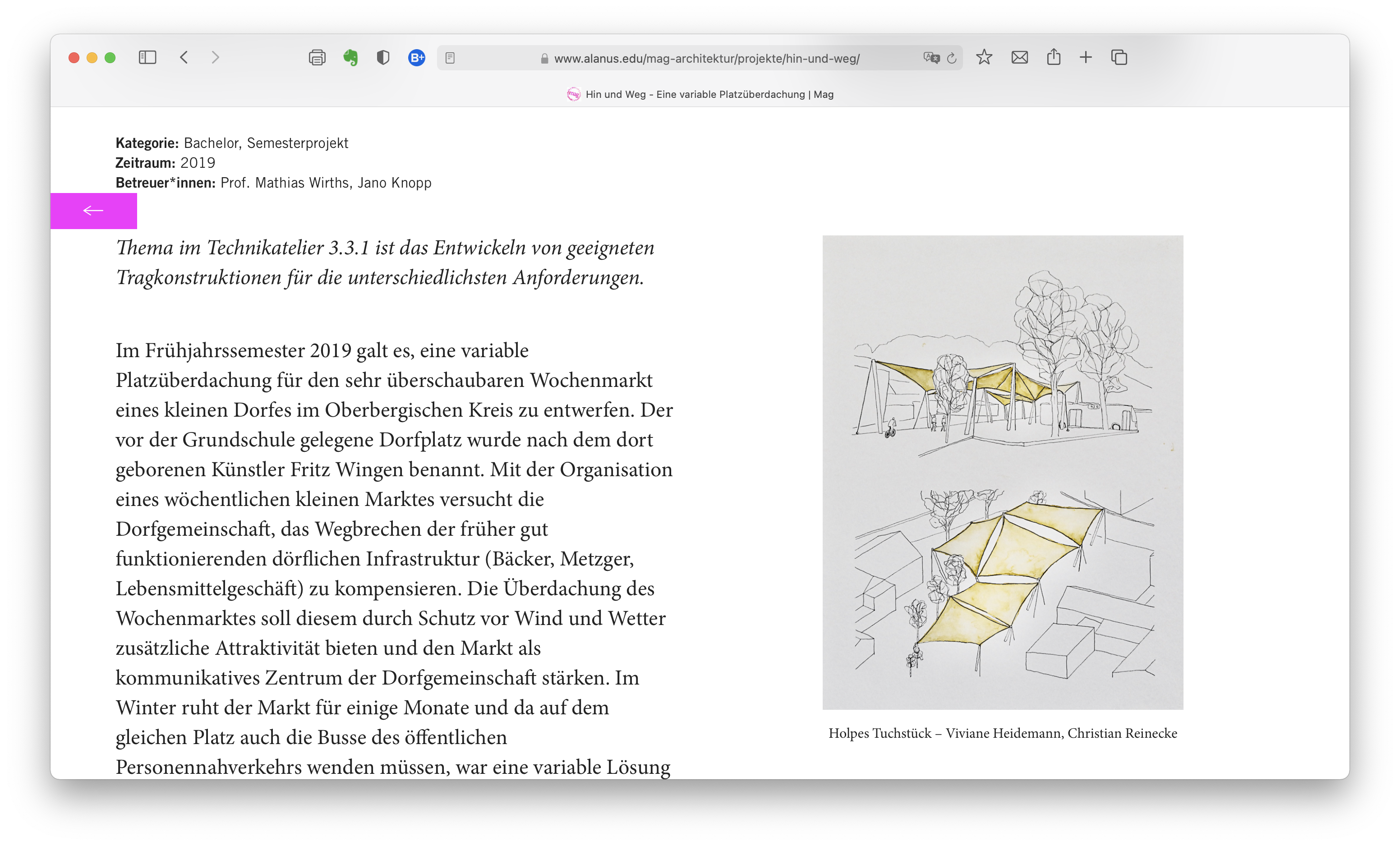The width and height of the screenshot is (1400, 846).
Task: Show Reader view for this page
Action: tap(450, 58)
